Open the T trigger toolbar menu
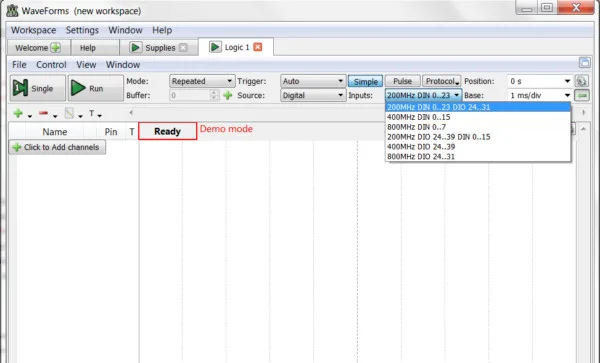Viewport: 600px width, 363px height. [x=95, y=114]
